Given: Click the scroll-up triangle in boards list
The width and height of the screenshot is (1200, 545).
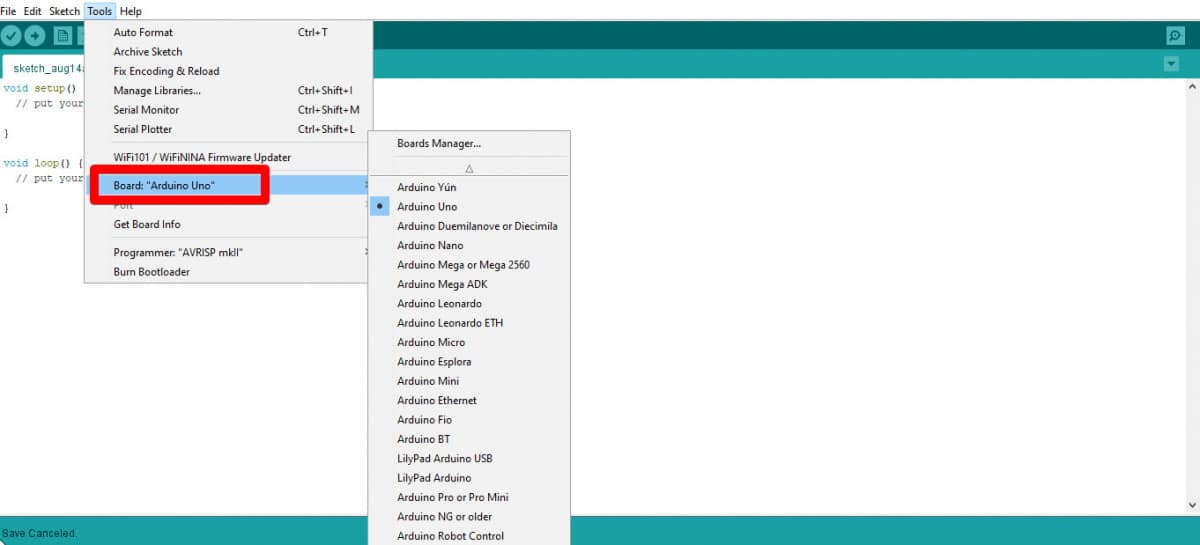Looking at the screenshot, I should coord(469,168).
